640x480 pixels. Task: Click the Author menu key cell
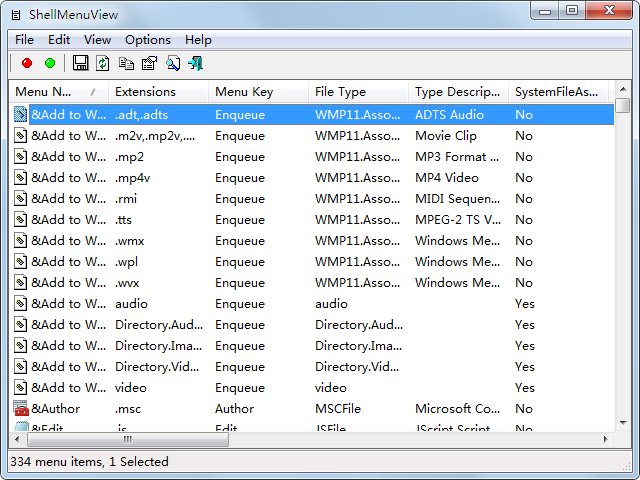tap(234, 409)
